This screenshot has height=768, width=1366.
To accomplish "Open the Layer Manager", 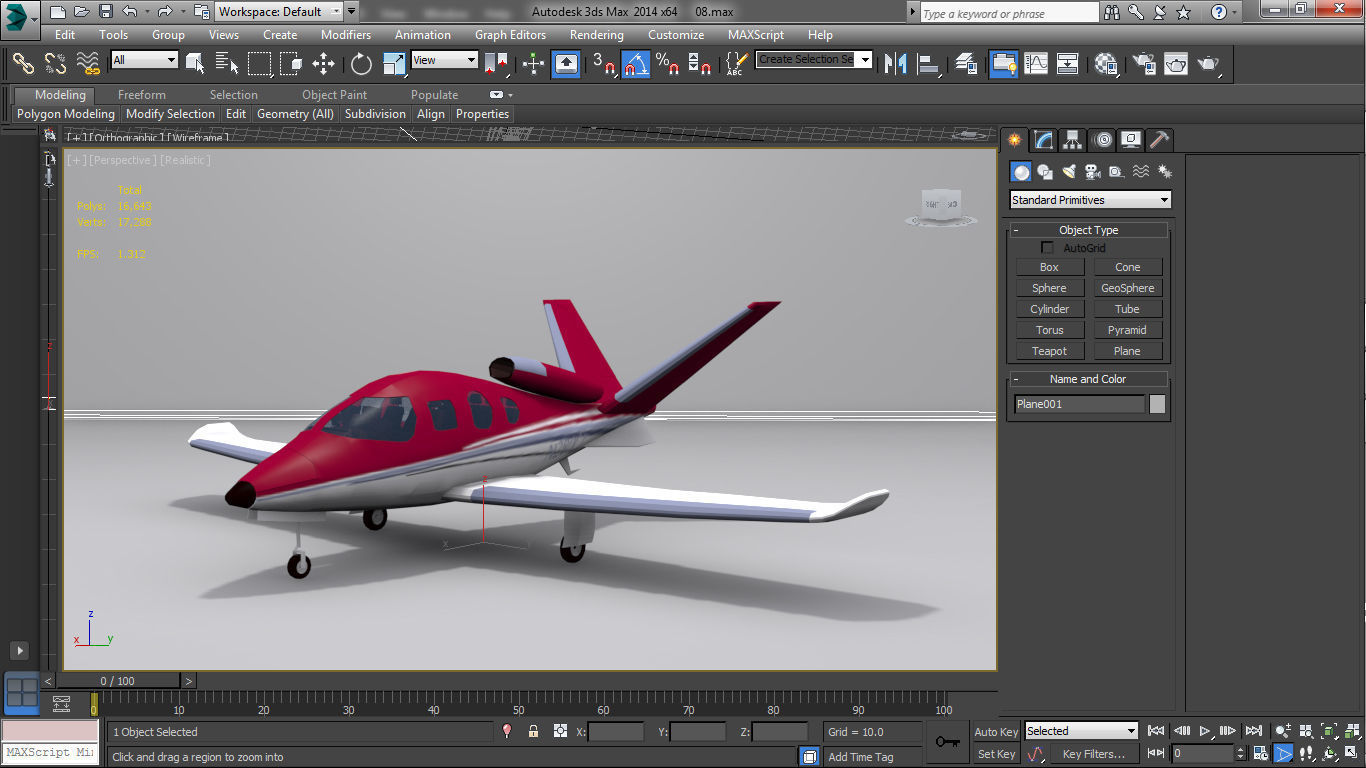I will [966, 64].
